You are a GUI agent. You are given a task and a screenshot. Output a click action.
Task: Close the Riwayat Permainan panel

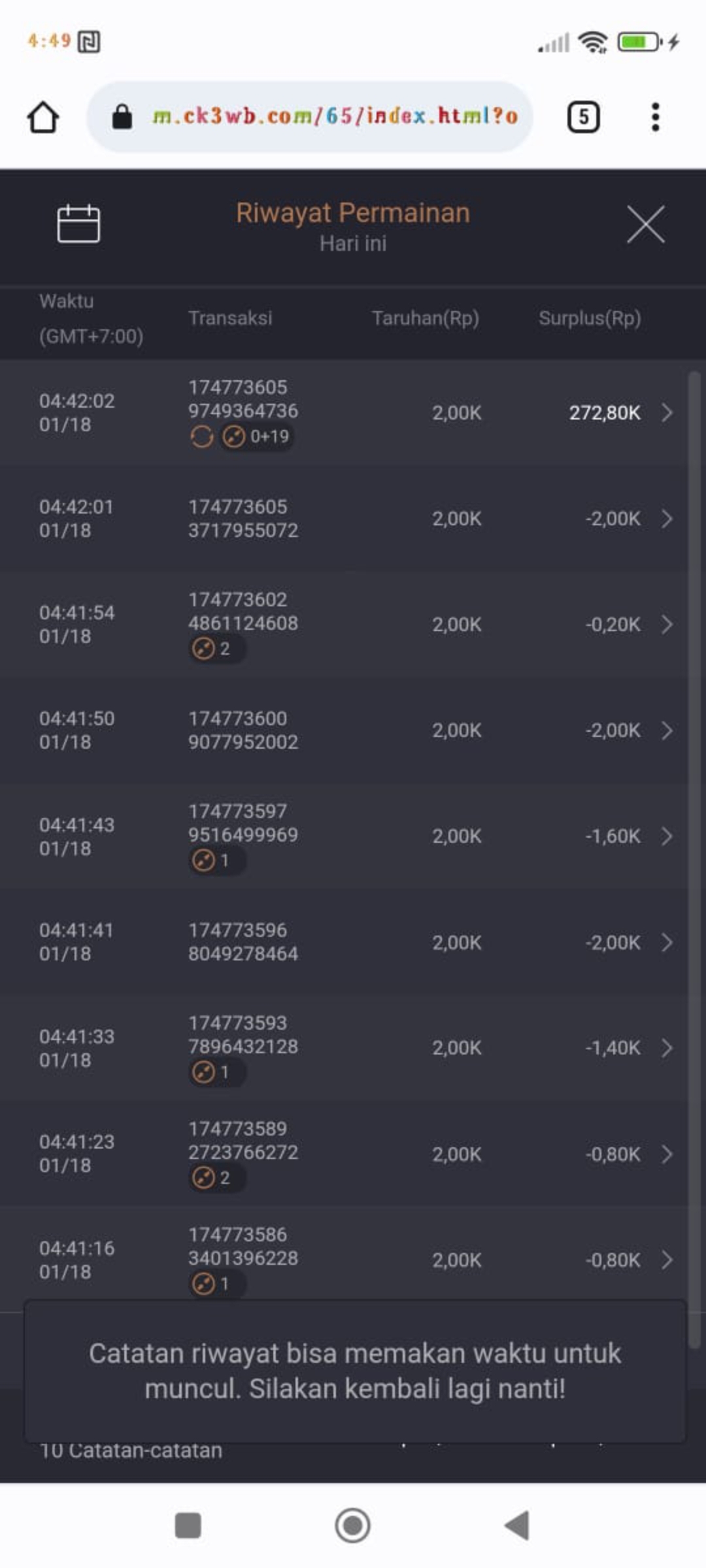tap(645, 224)
